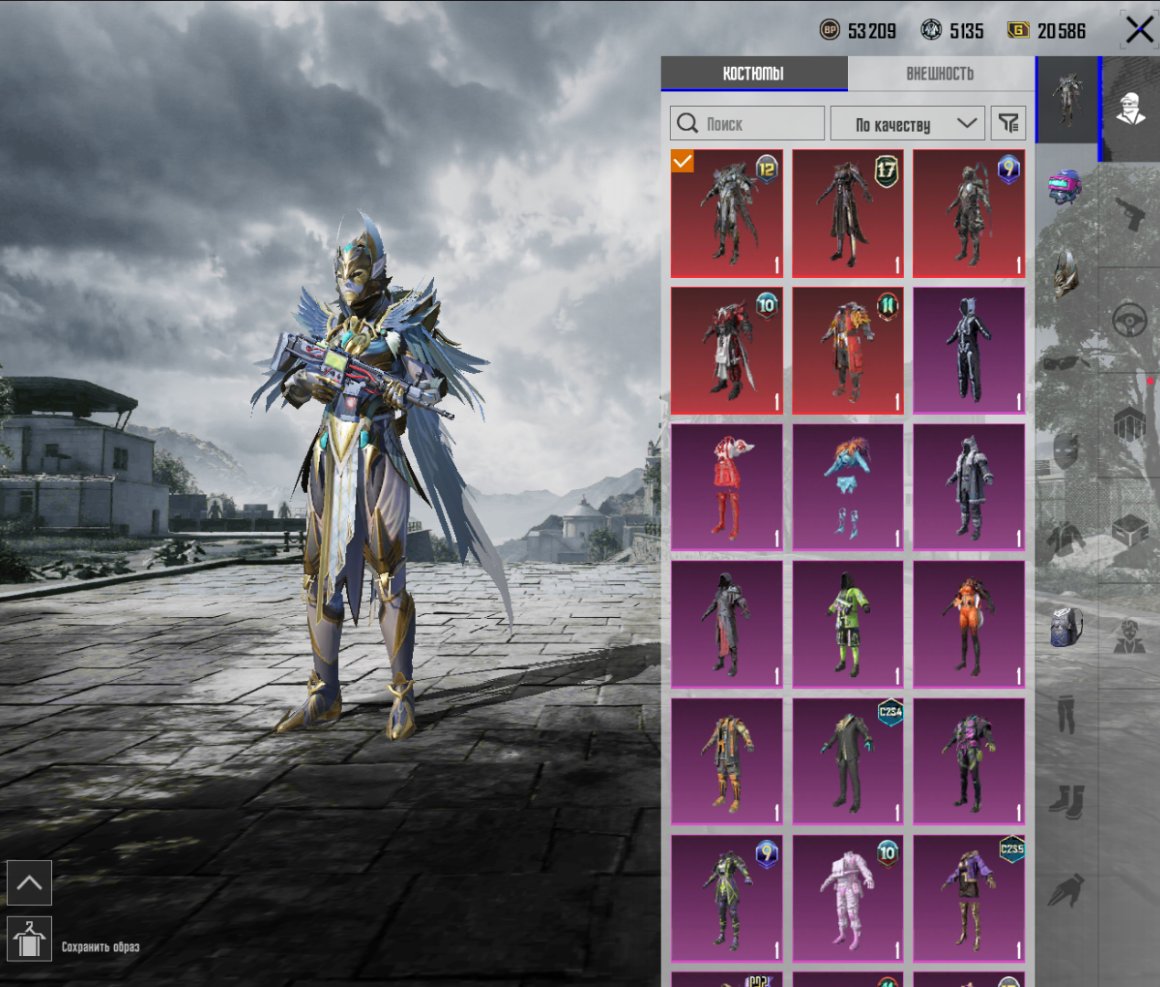The width and height of the screenshot is (1160, 987).
Task: Choose the pink outfit with level 10 badge
Action: point(848,899)
